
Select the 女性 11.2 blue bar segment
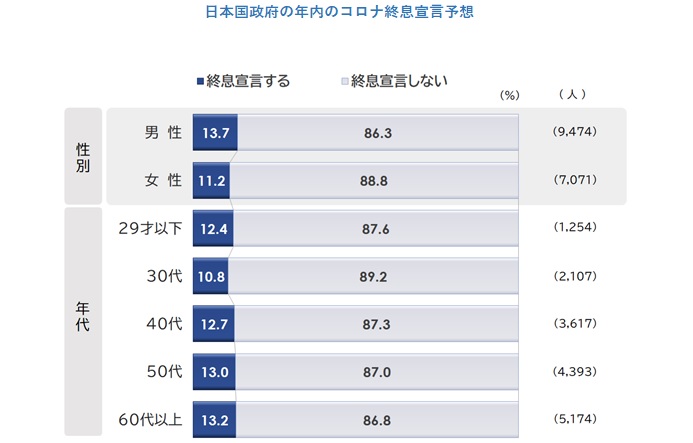[211, 180]
